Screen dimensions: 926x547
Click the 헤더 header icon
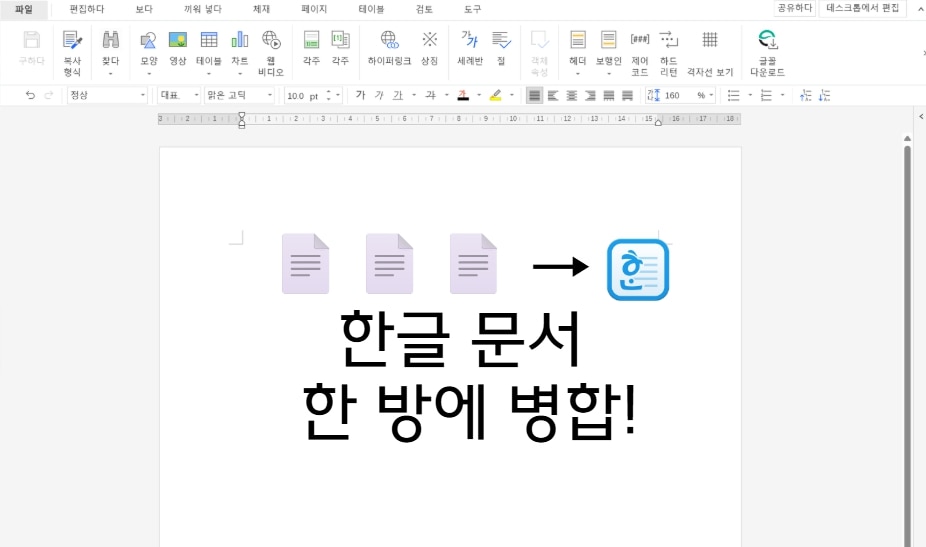578,40
